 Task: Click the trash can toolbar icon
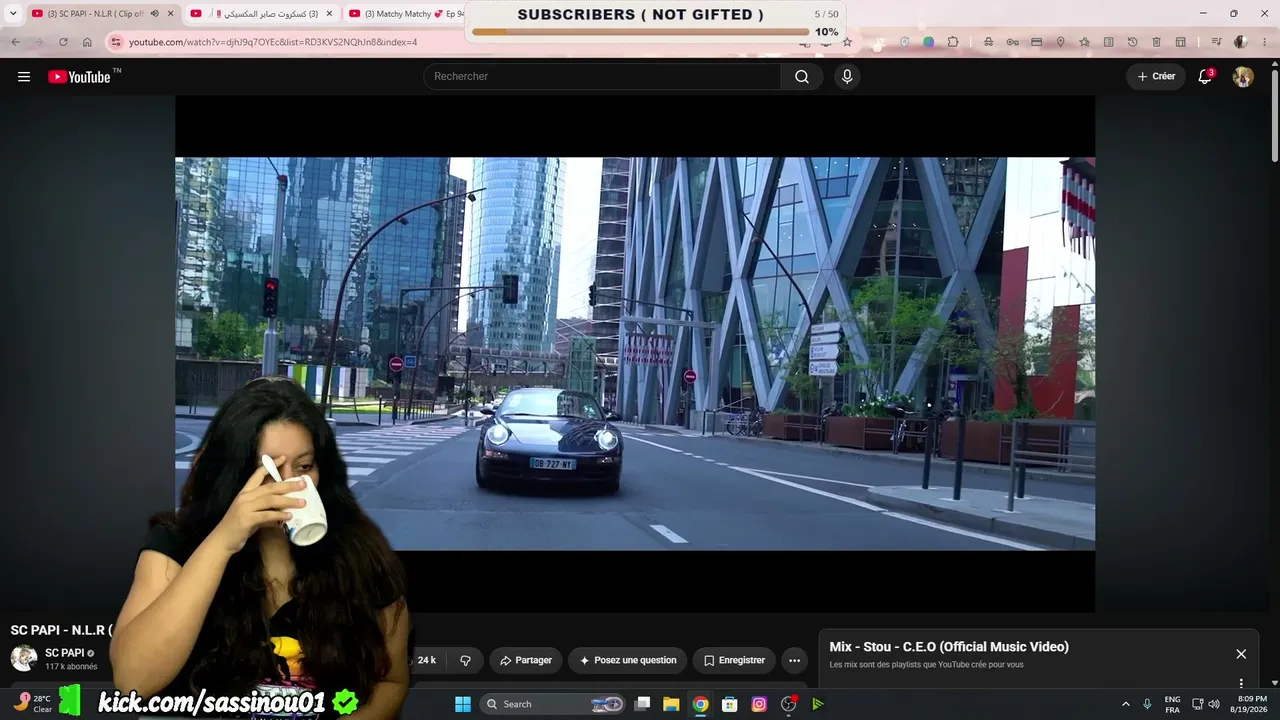(1156, 42)
